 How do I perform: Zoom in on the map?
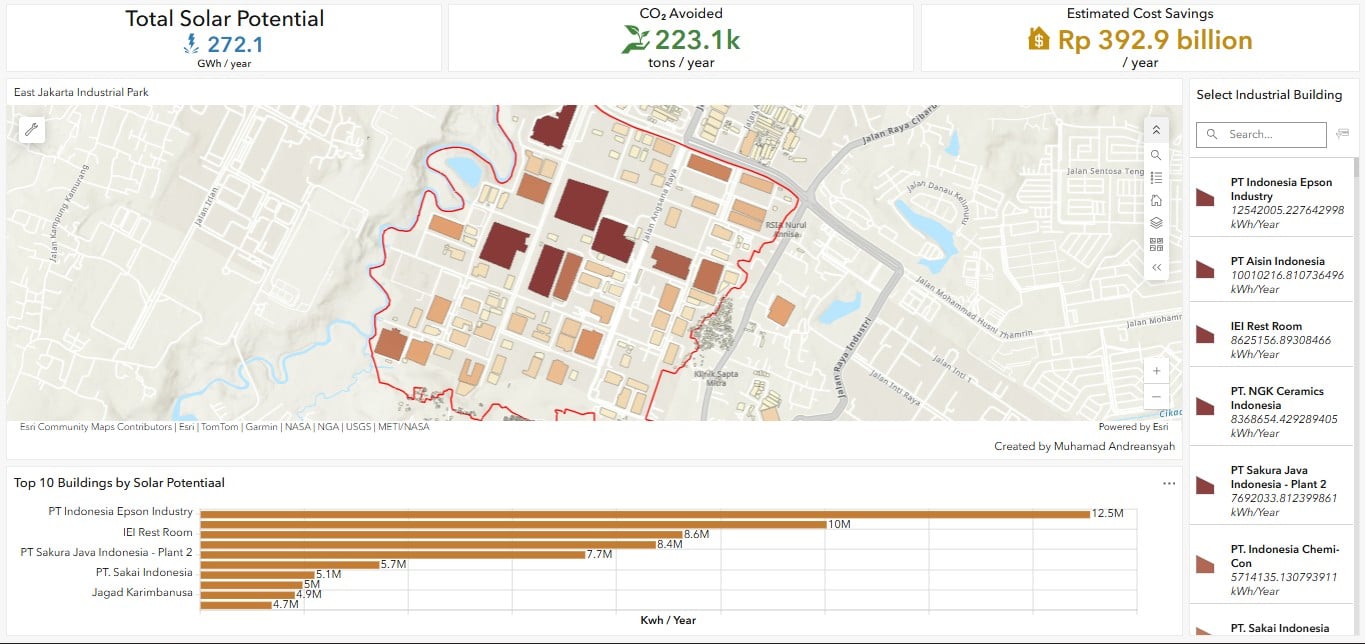[1156, 371]
